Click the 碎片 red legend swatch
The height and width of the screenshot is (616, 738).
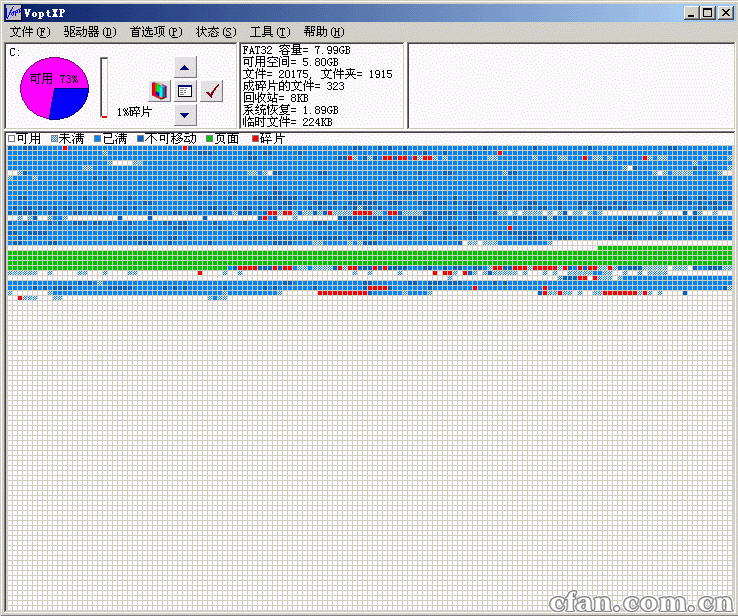255,138
